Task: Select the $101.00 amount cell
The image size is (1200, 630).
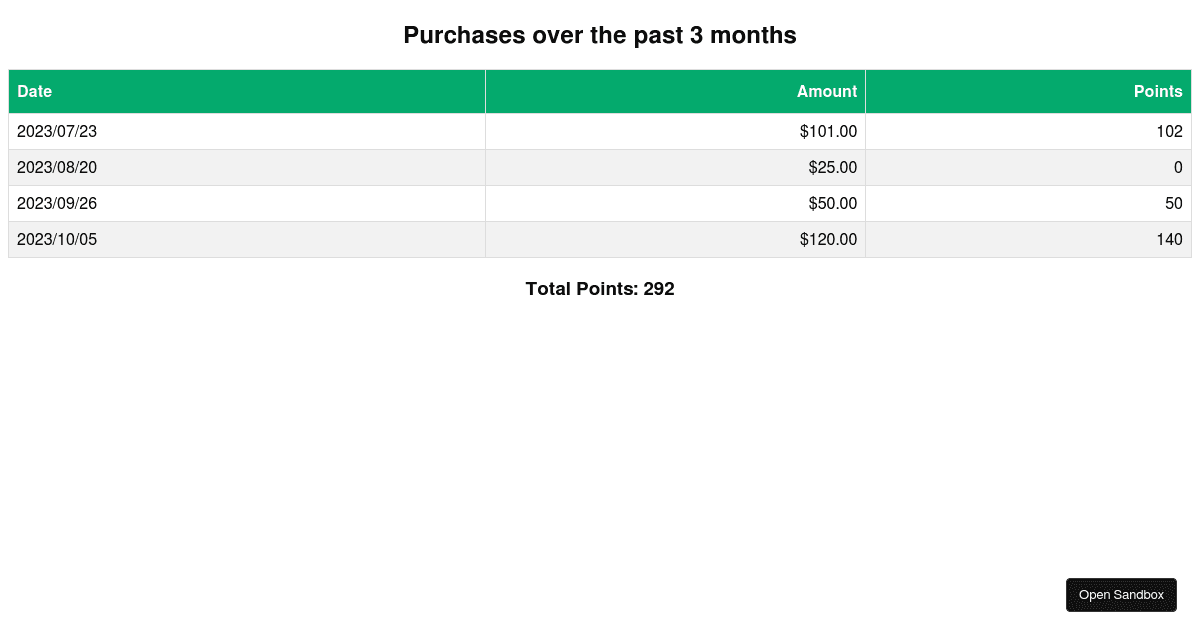Action: (x=676, y=131)
